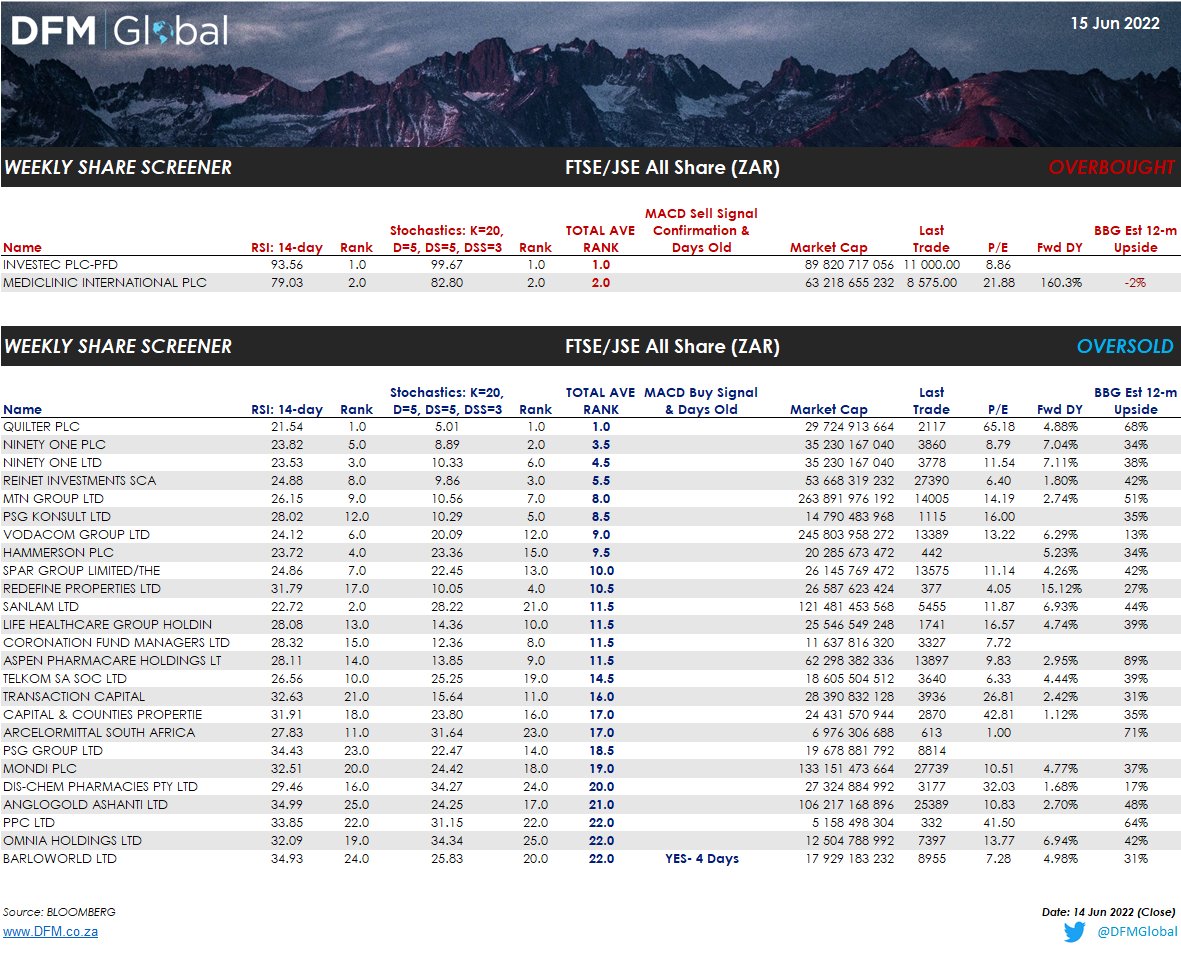
Task: Click PSG Group last trade 8814
Action: tap(932, 751)
